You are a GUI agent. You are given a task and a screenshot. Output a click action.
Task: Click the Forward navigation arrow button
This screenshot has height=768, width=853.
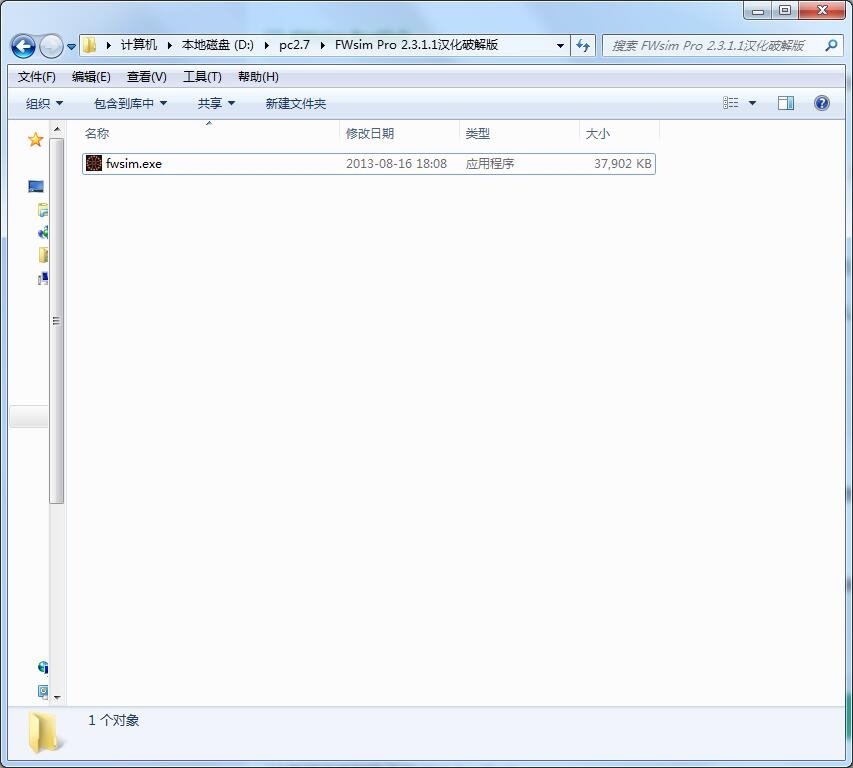(x=50, y=46)
